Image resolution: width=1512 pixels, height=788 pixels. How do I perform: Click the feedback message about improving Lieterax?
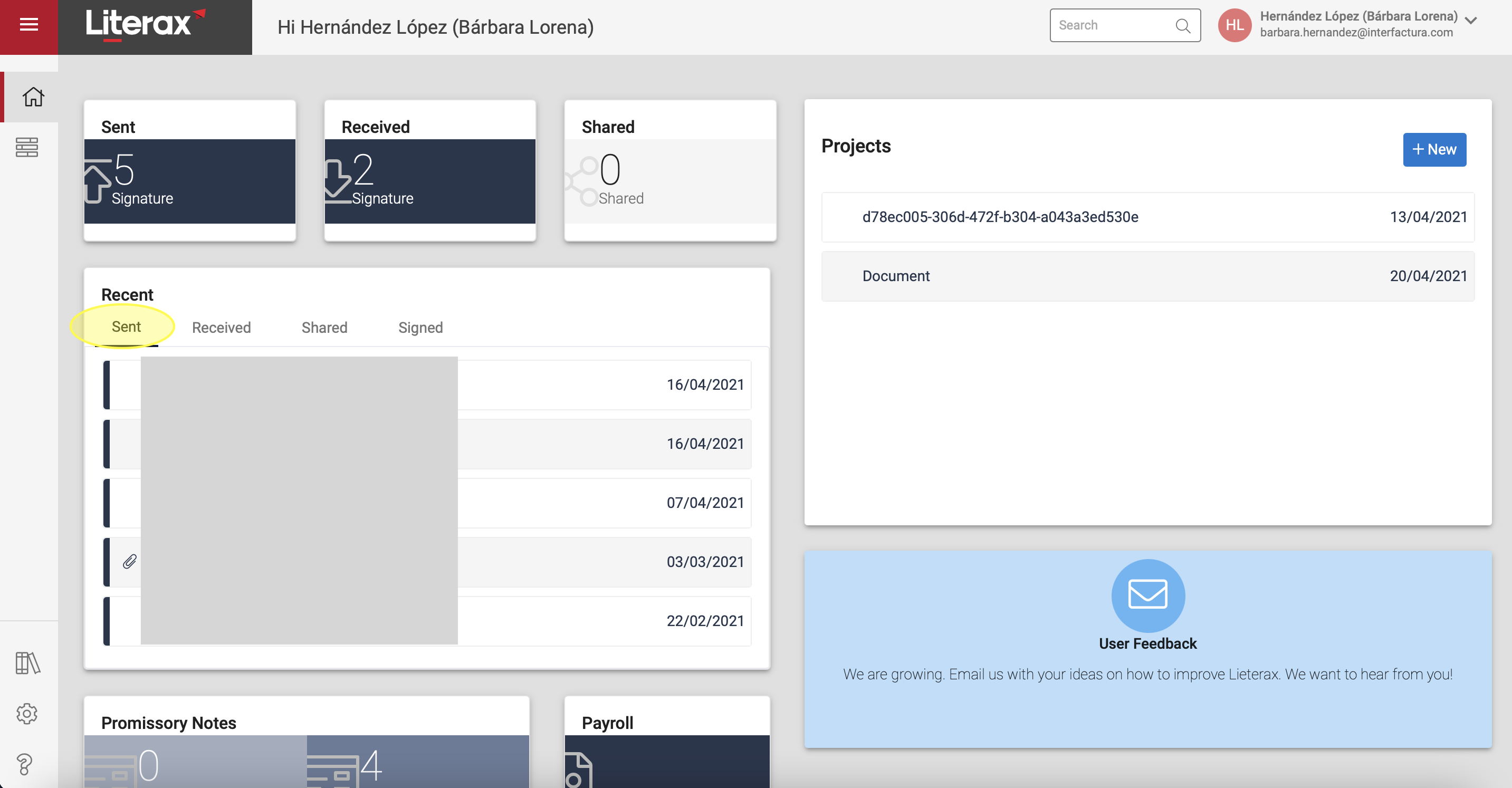click(x=1147, y=674)
